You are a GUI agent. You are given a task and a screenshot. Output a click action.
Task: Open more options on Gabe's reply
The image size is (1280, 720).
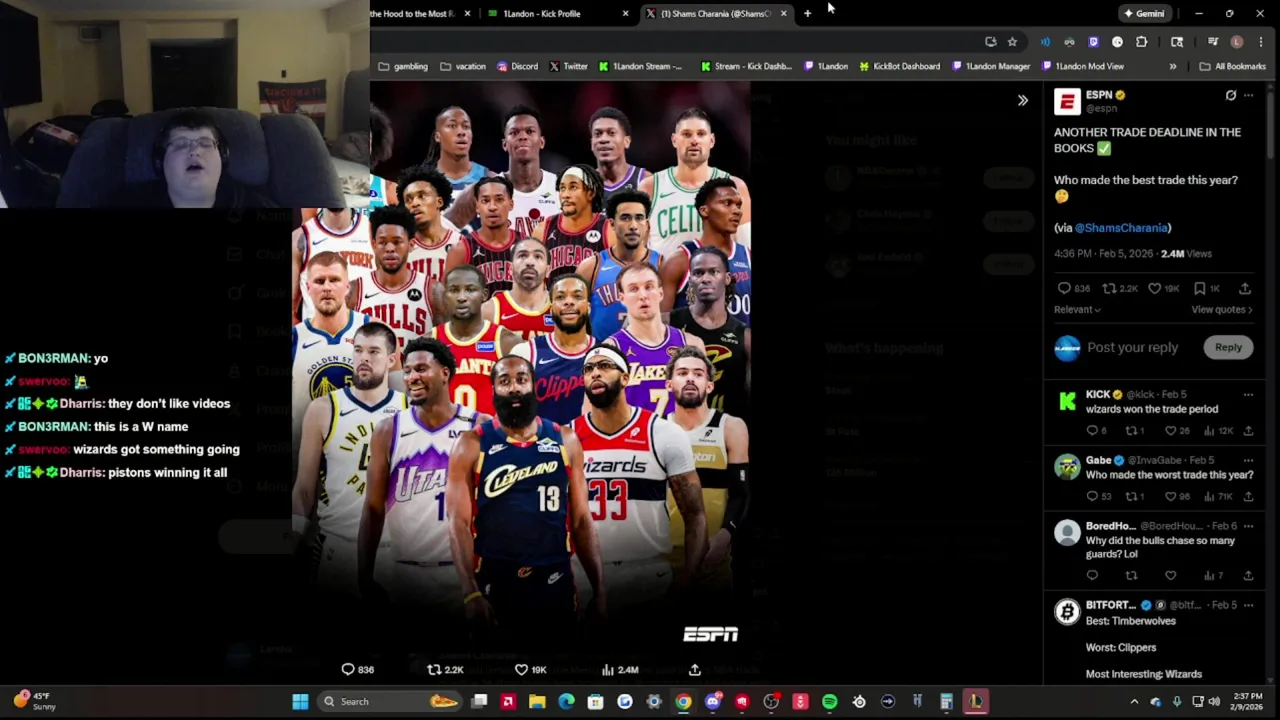point(1248,460)
